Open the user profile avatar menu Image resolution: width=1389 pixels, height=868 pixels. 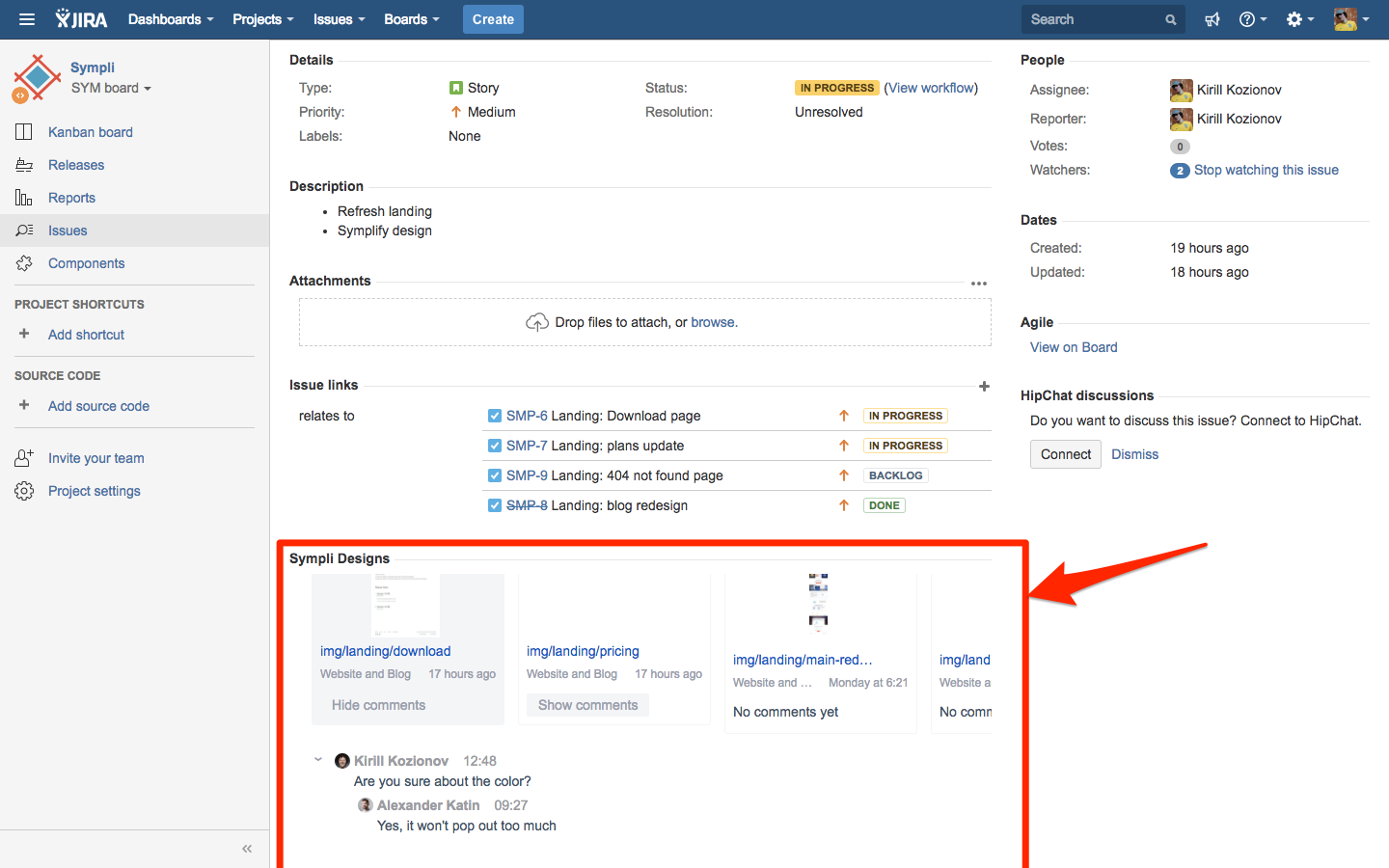(x=1351, y=19)
